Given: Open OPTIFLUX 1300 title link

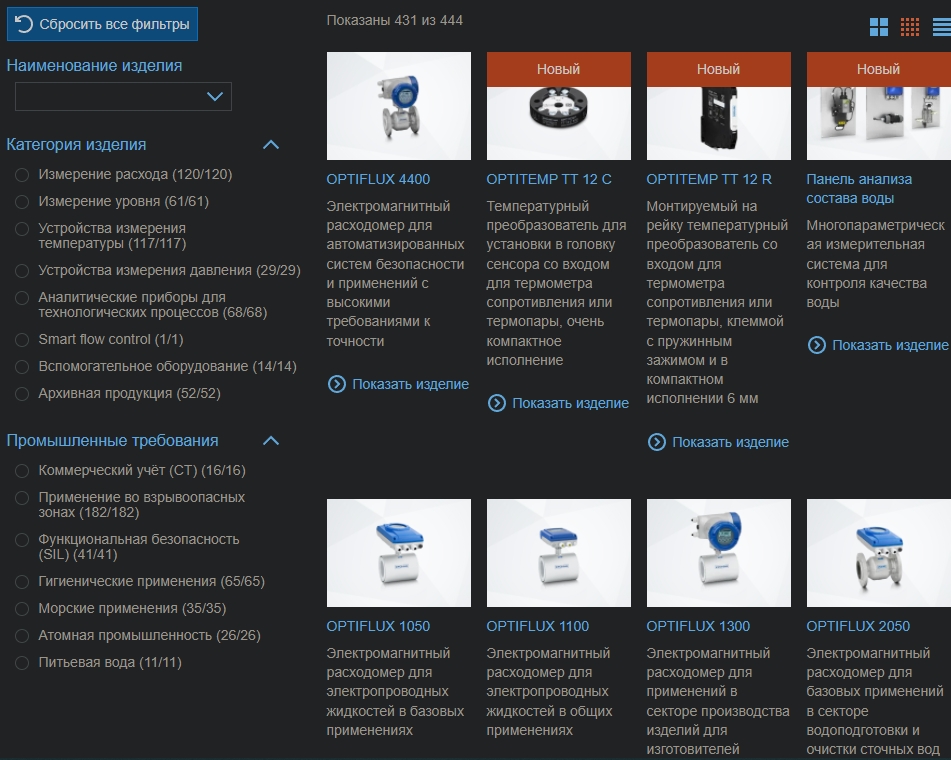Looking at the screenshot, I should 698,627.
